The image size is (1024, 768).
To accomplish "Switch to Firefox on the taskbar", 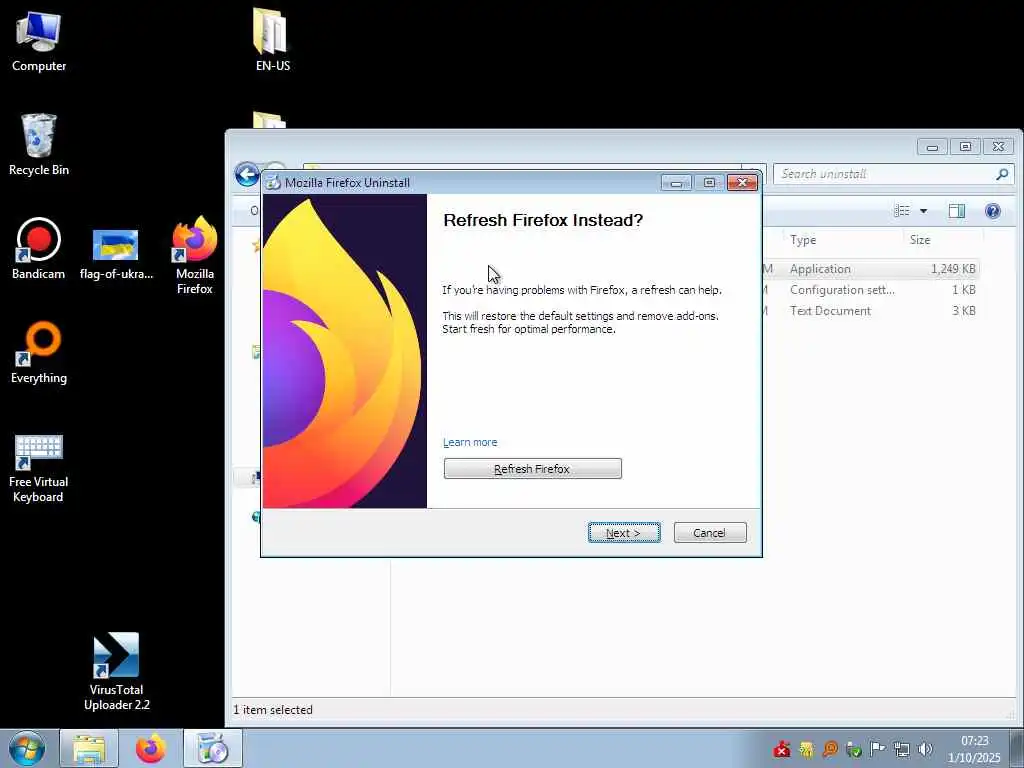I will [151, 748].
